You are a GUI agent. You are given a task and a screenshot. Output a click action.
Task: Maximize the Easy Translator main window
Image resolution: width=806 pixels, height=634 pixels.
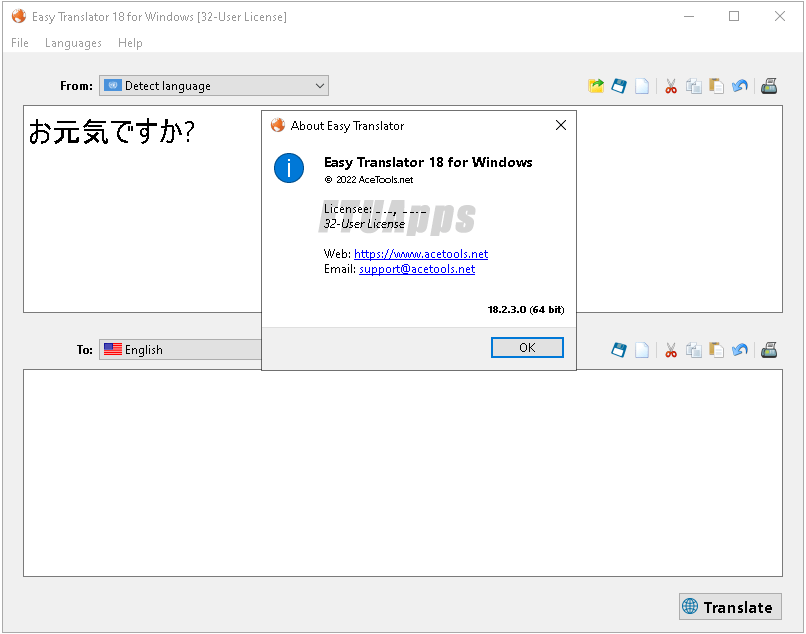(x=734, y=16)
